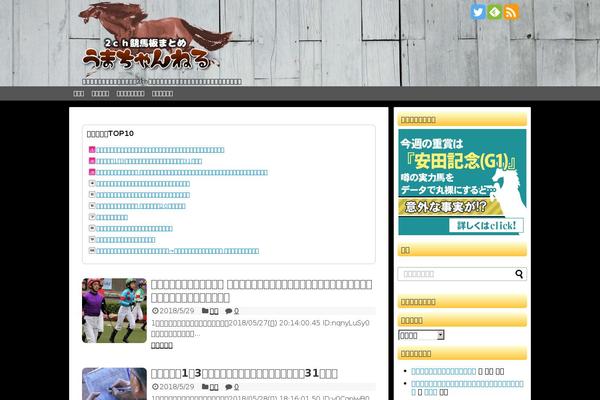600x400 pixels.
Task: Open the first-ranked article in TOP10 list
Action: (x=160, y=150)
